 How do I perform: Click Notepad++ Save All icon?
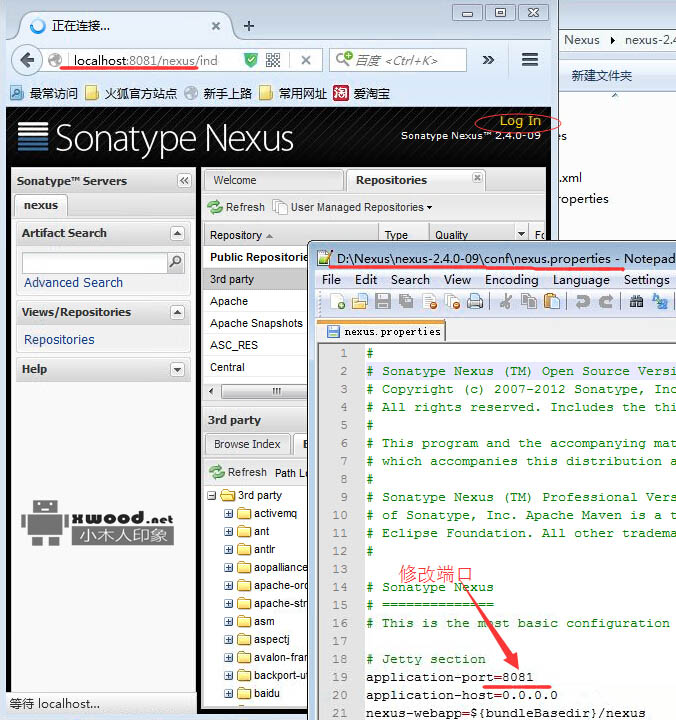click(x=406, y=302)
